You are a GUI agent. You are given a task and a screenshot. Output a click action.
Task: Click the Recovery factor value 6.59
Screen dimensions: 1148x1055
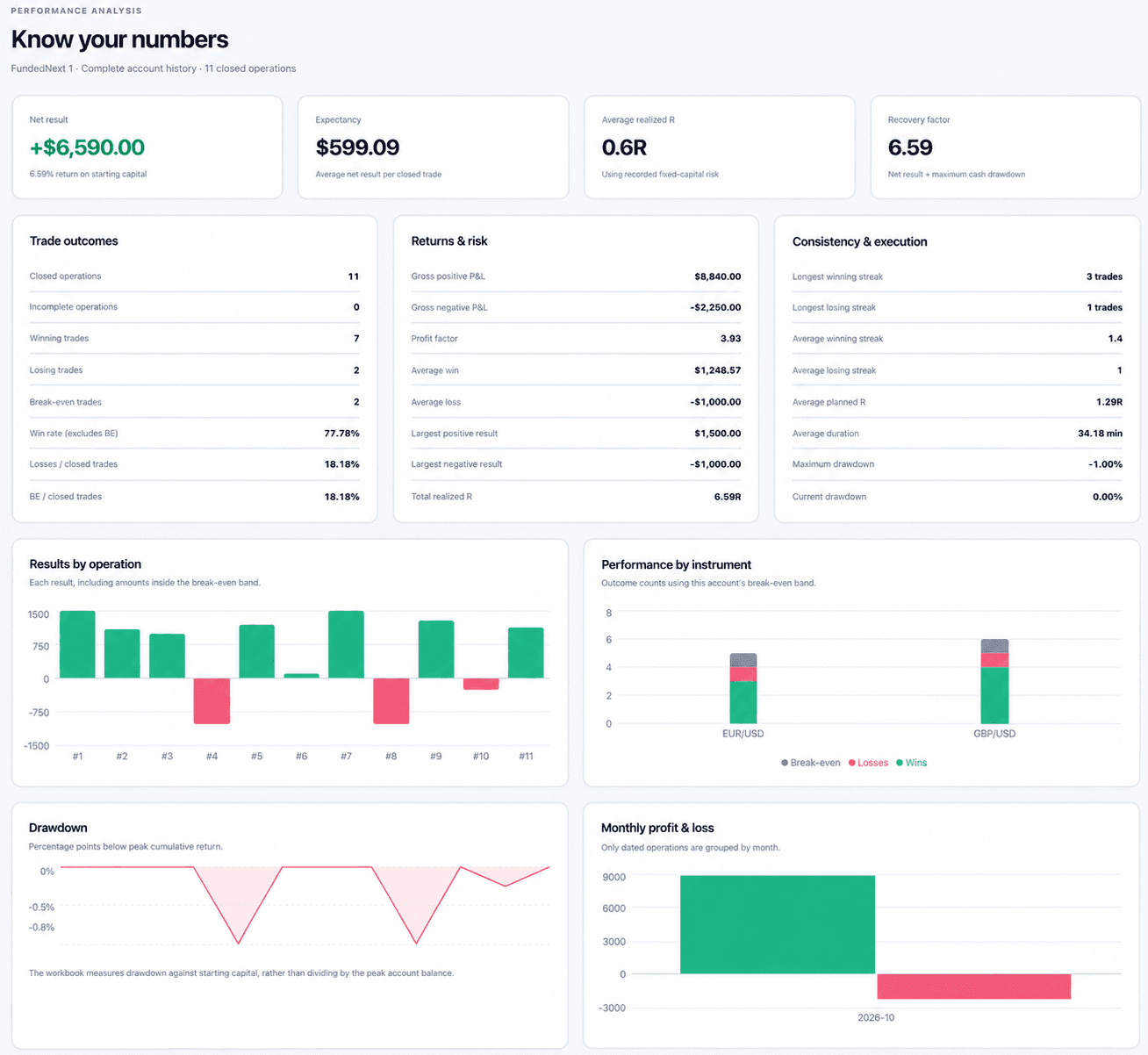click(x=910, y=147)
